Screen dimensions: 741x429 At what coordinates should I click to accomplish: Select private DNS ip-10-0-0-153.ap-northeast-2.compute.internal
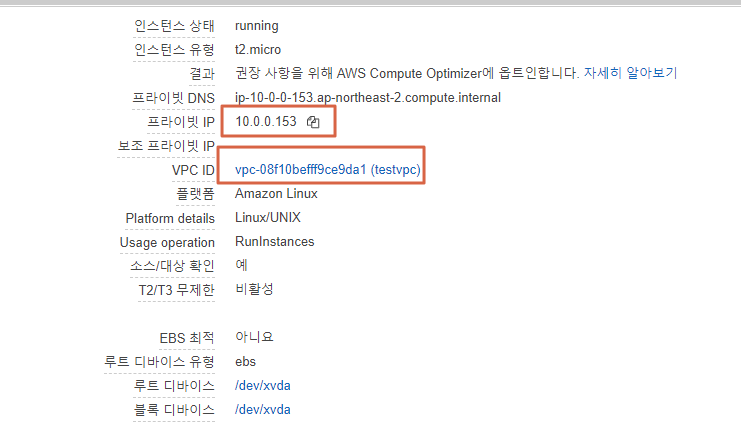pos(368,97)
